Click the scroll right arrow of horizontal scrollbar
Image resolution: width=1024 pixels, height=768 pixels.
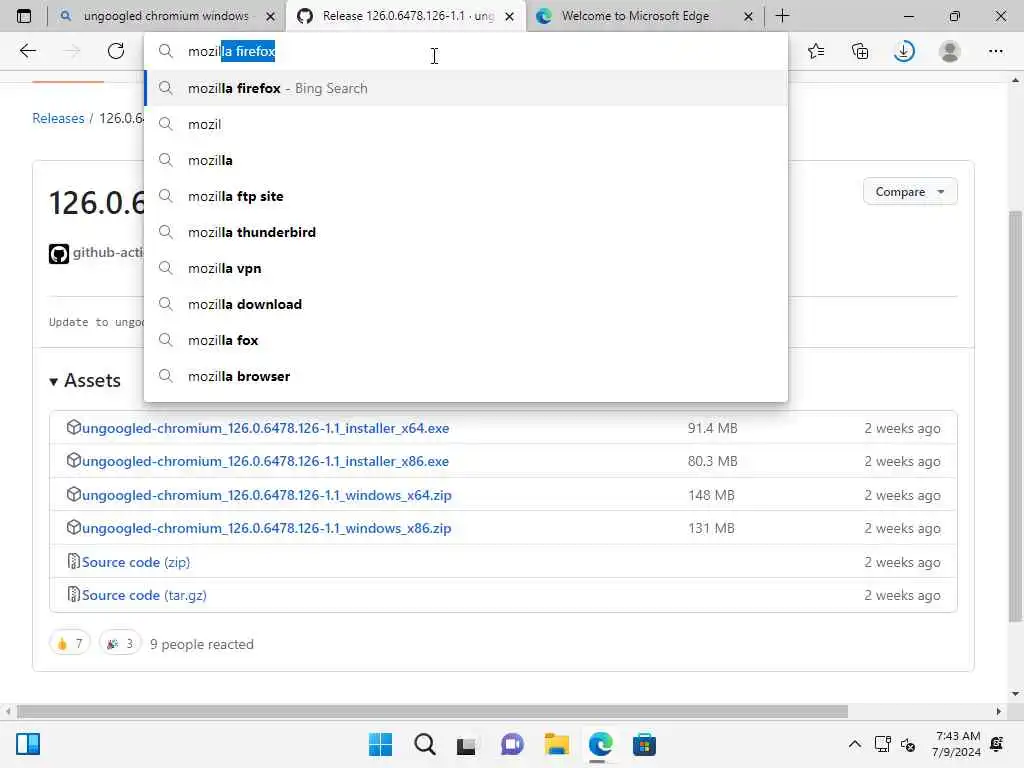[x=999, y=711]
